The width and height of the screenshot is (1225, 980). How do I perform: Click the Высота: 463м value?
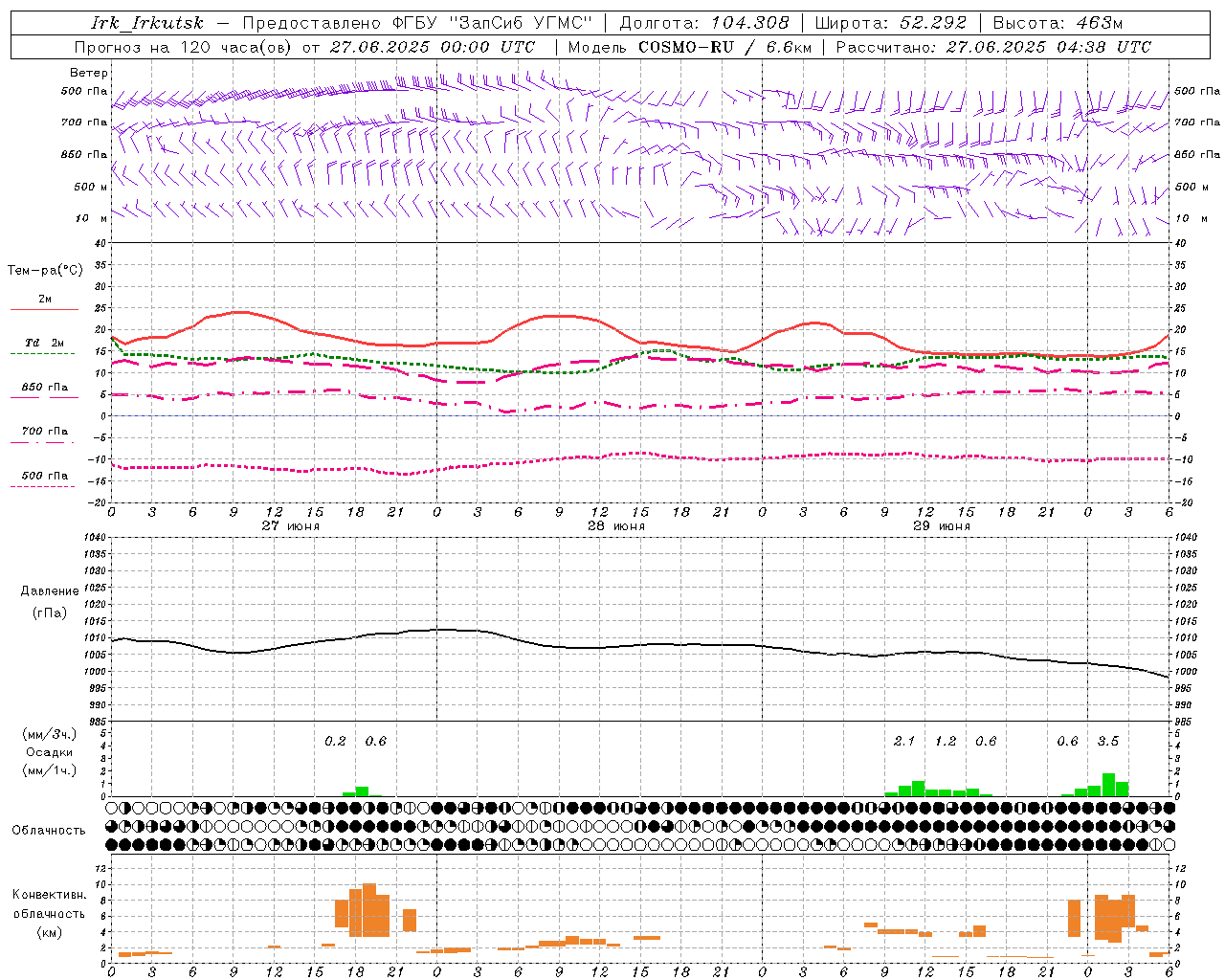click(x=1058, y=23)
